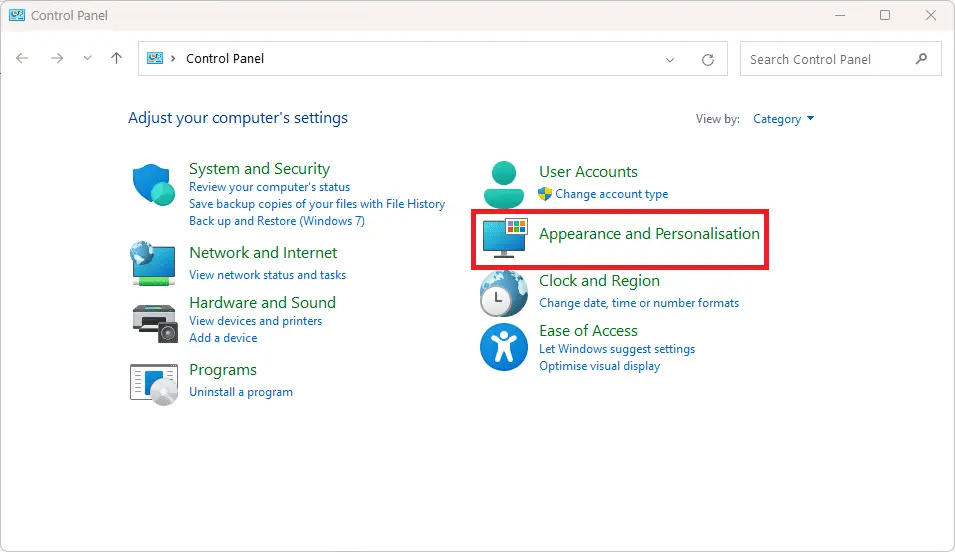Open Ease of Access heading
Screen dimensions: 955x552
coord(588,331)
